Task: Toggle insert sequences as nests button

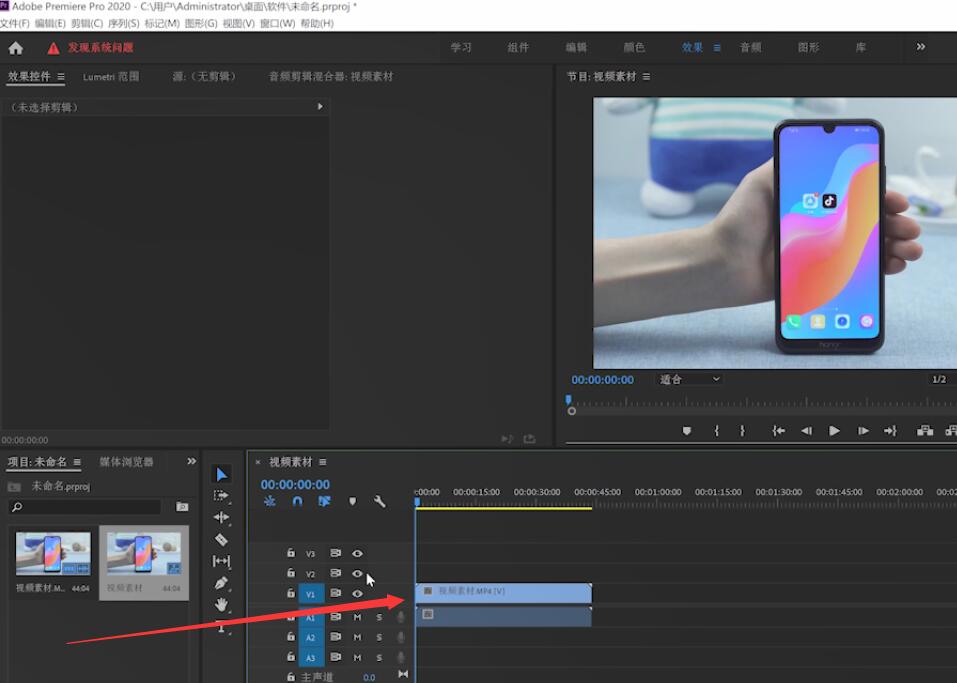Action: click(x=270, y=501)
